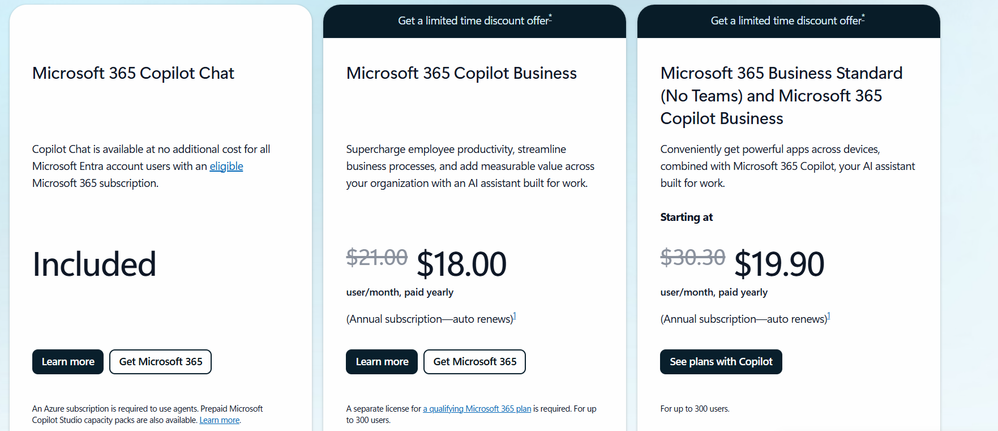Click the Included price label
The image size is (998, 431).
tap(95, 264)
